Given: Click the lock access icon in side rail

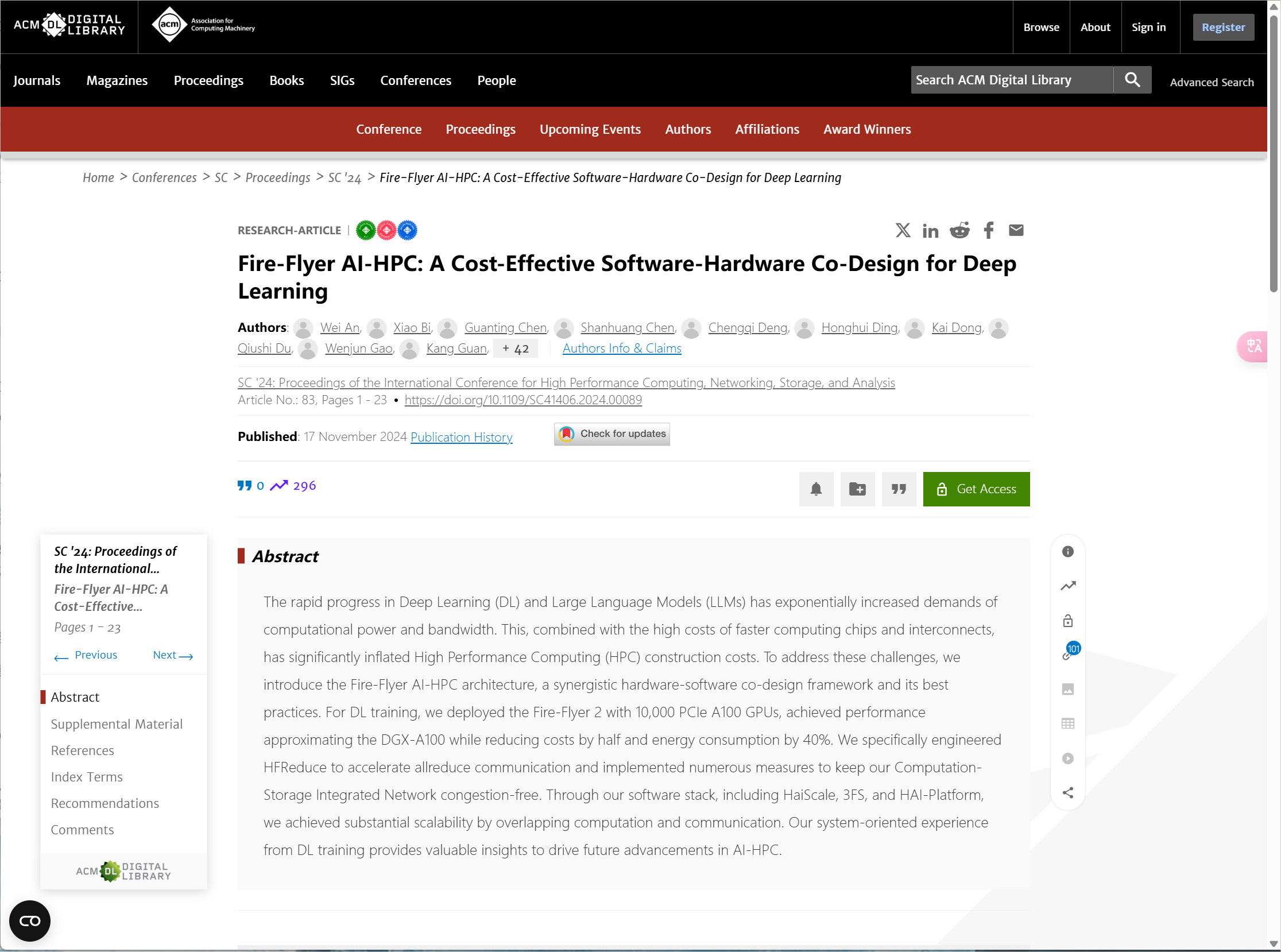Looking at the screenshot, I should click(1068, 621).
